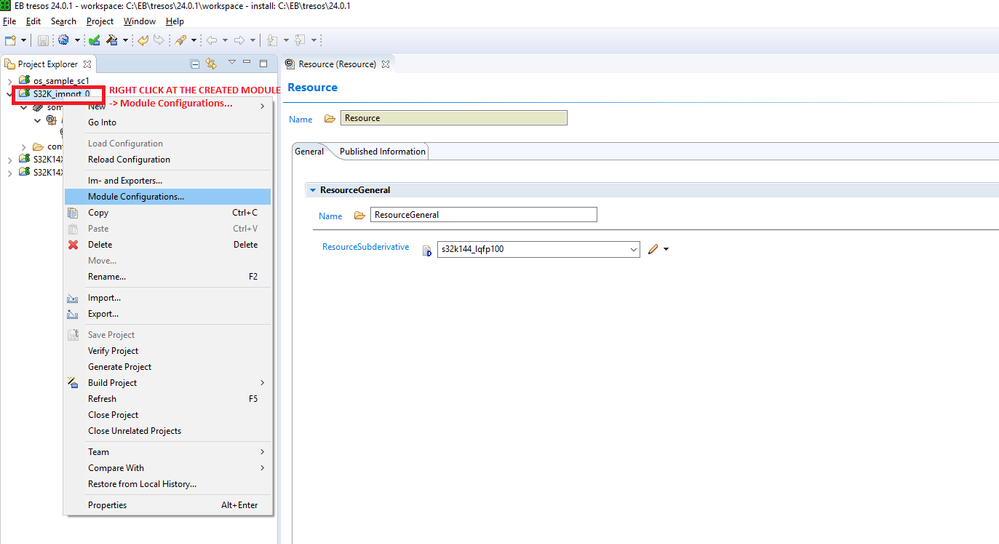Select the os_sample_sc1 project row

click(61, 81)
